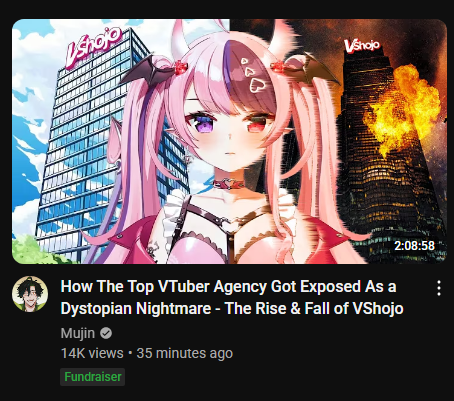Screen dimensions: 454x401
Task: Click the 2:08:58 duration badge
Action: coord(414,246)
